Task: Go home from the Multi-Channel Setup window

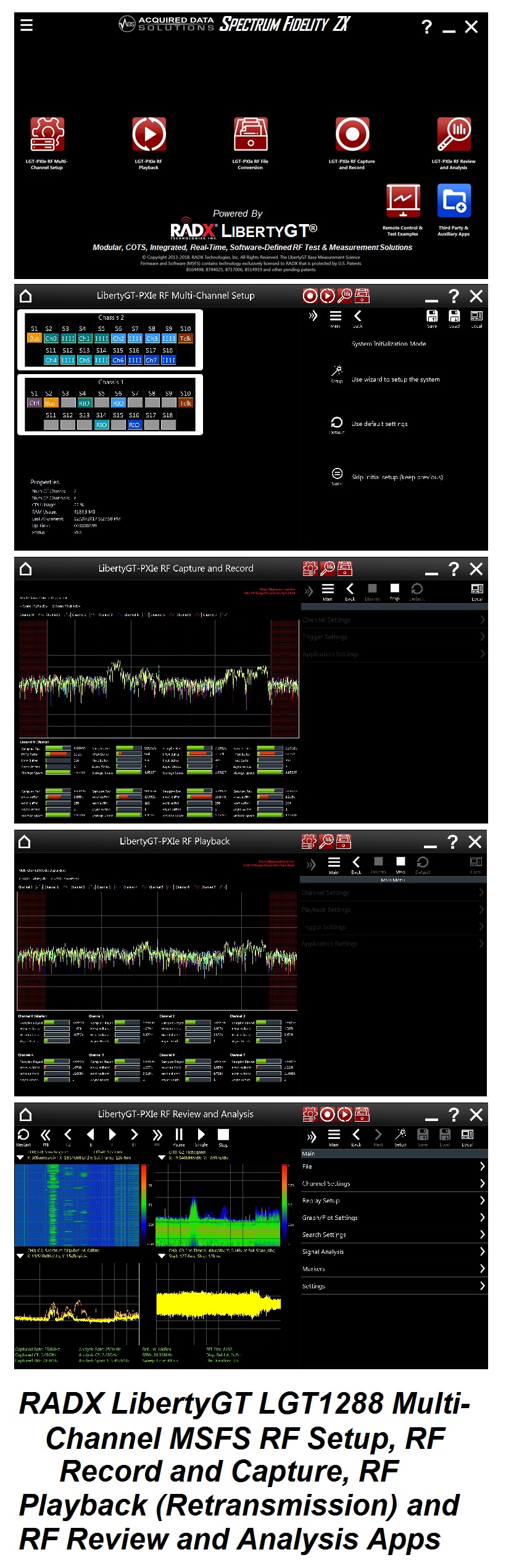Action: tap(25, 296)
